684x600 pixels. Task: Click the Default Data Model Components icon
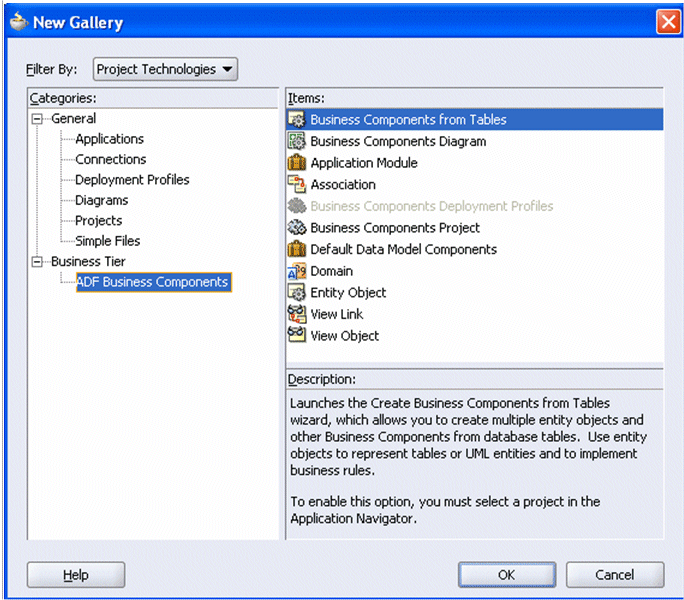[x=297, y=249]
